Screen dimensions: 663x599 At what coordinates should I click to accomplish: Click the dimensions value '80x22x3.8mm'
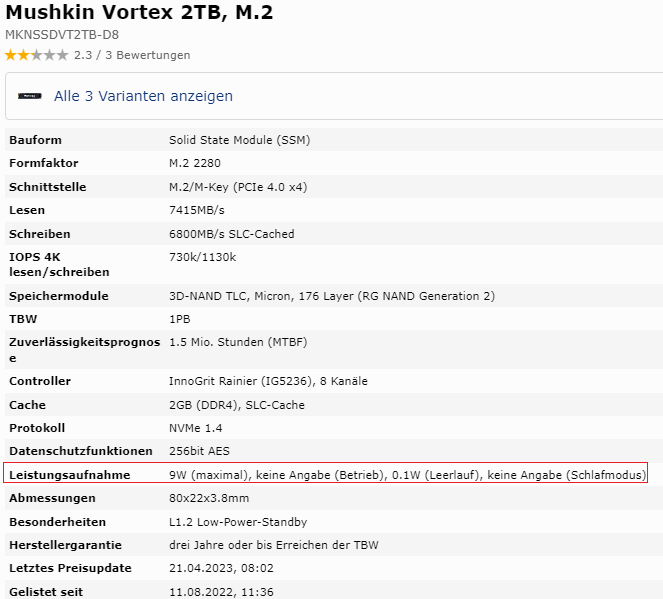tap(209, 498)
